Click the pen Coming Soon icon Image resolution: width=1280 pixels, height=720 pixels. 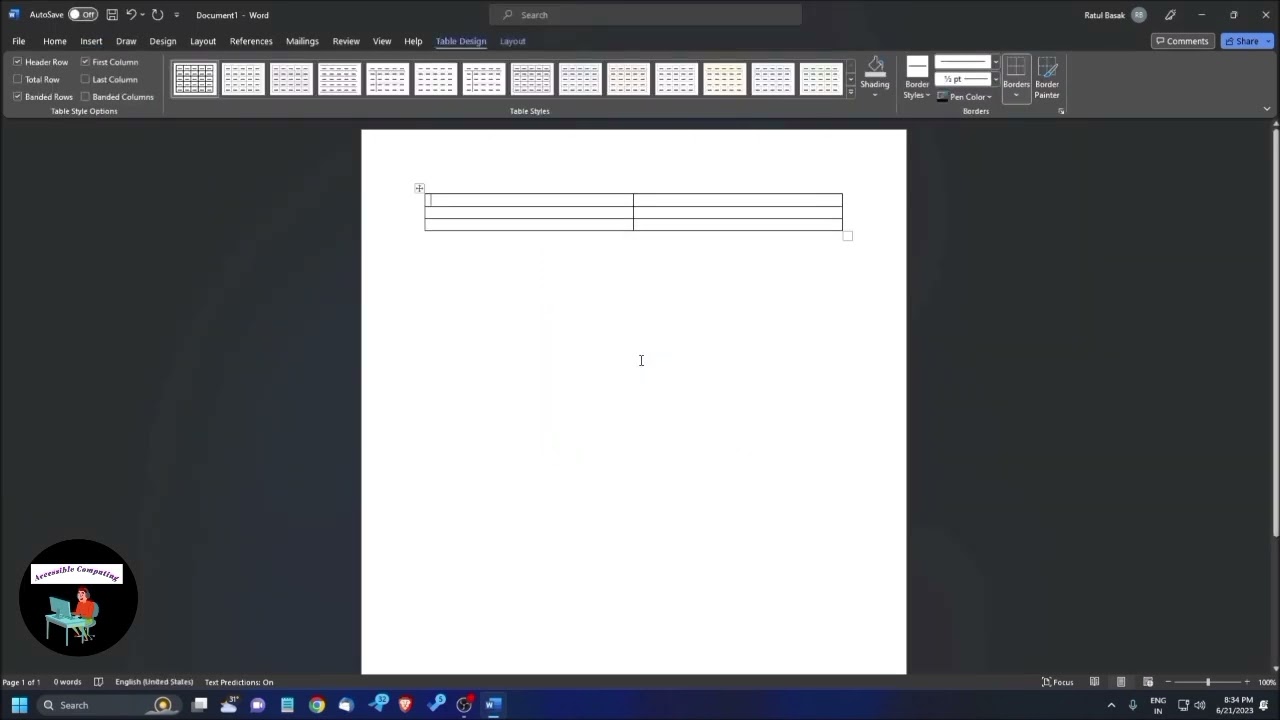(1170, 15)
